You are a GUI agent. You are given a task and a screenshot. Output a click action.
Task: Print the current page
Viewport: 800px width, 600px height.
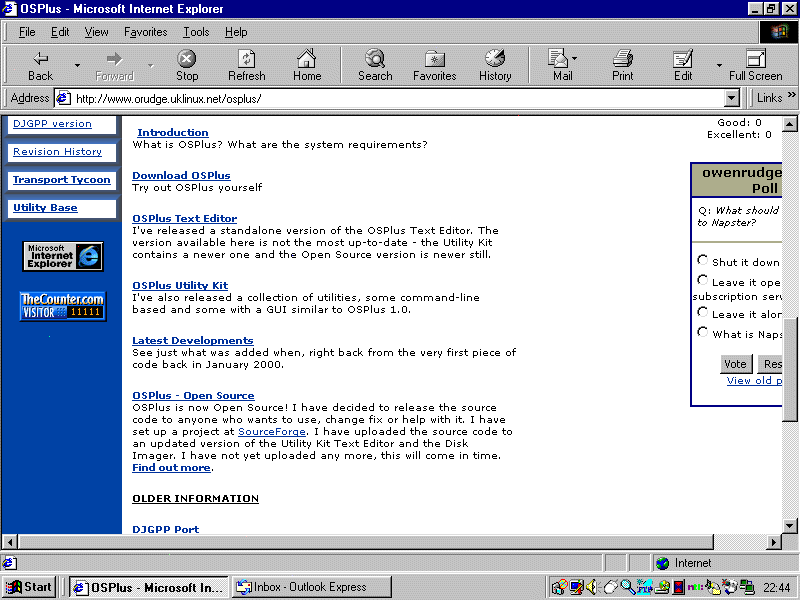(x=622, y=66)
